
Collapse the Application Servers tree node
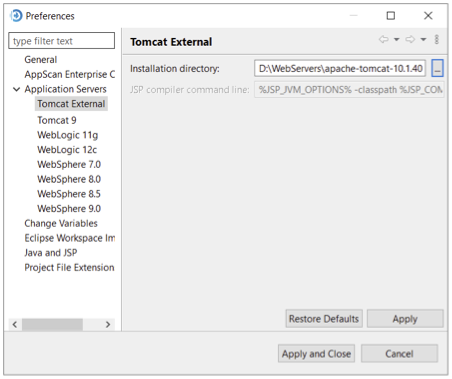[16, 89]
